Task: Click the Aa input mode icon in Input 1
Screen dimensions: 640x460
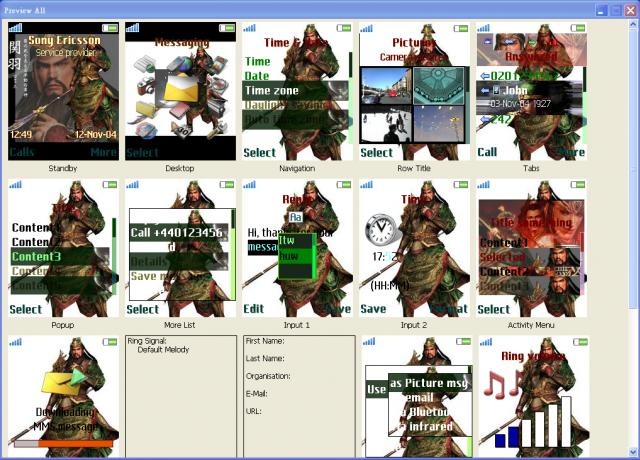Action: point(296,217)
